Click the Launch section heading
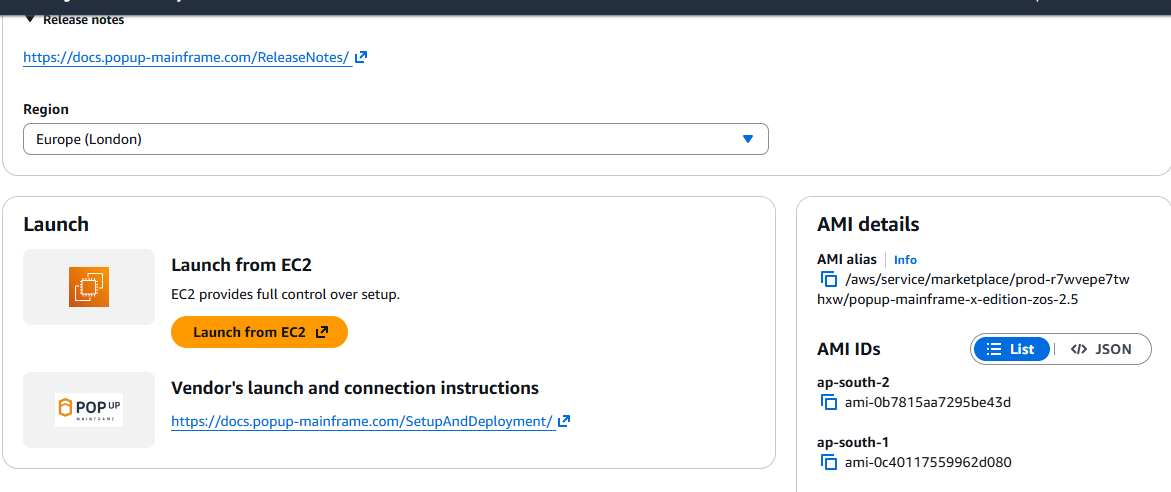 coord(56,224)
